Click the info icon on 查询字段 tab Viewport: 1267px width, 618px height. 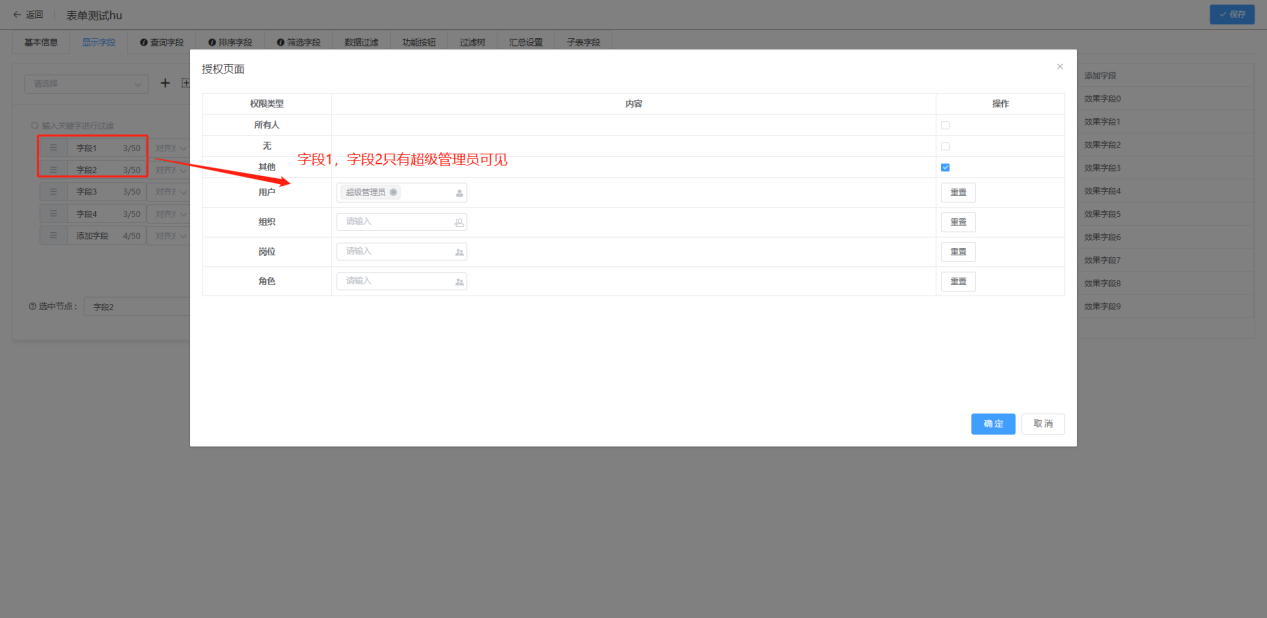[x=144, y=43]
